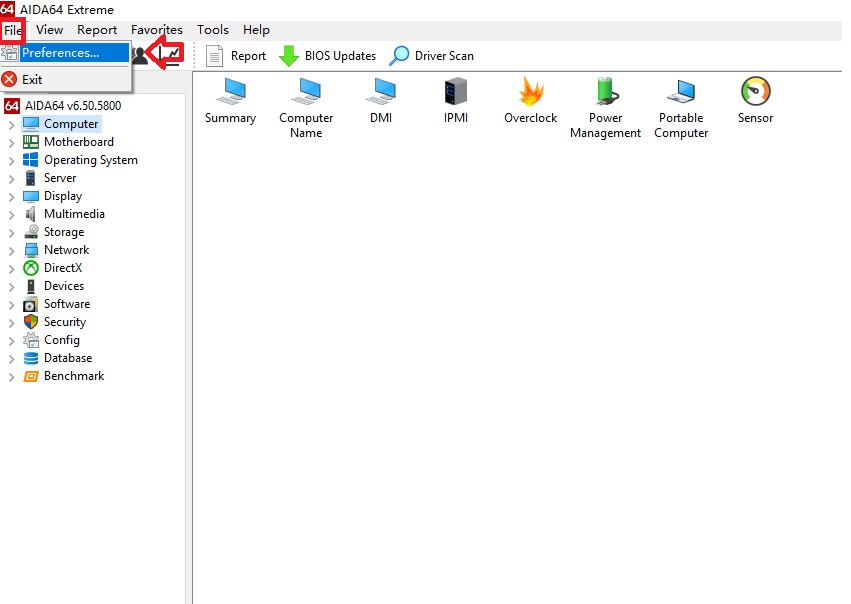The image size is (851, 604).
Task: Select Exit in the File menu
Action: pyautogui.click(x=32, y=80)
